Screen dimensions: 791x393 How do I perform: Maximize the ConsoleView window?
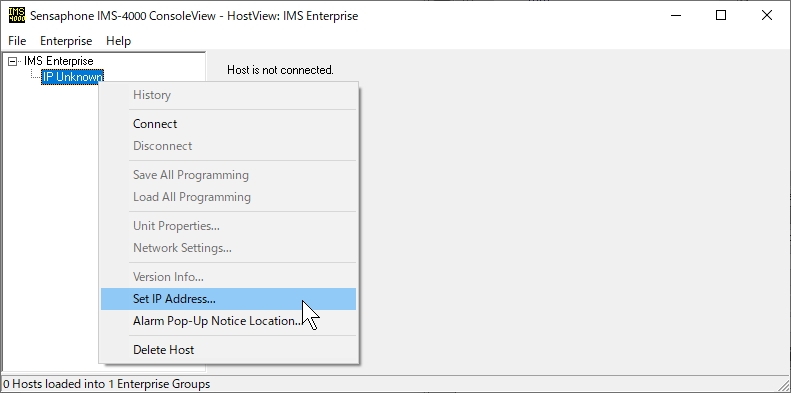[721, 16]
